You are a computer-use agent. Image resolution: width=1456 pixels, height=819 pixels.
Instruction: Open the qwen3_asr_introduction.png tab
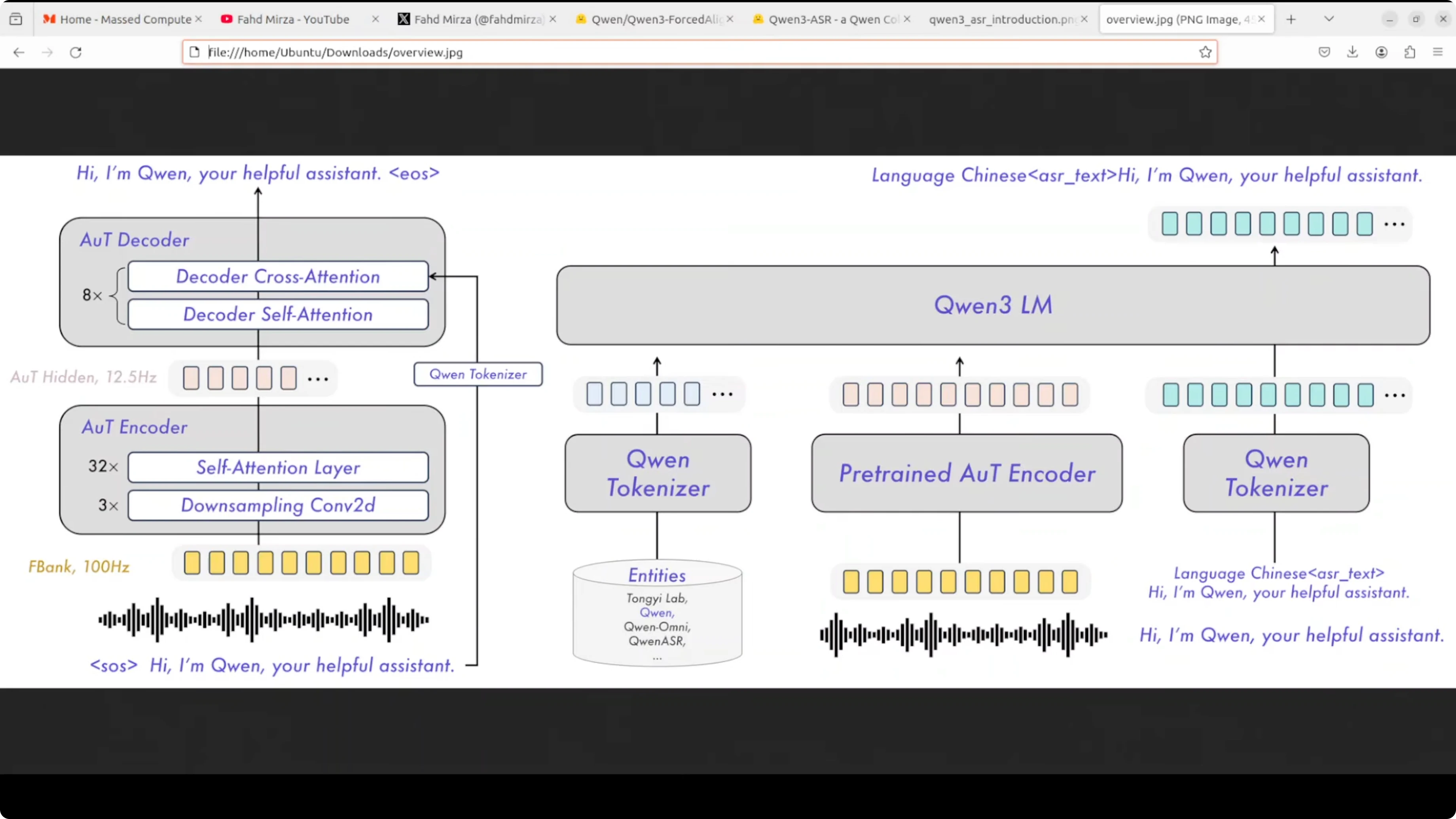coord(1001,19)
